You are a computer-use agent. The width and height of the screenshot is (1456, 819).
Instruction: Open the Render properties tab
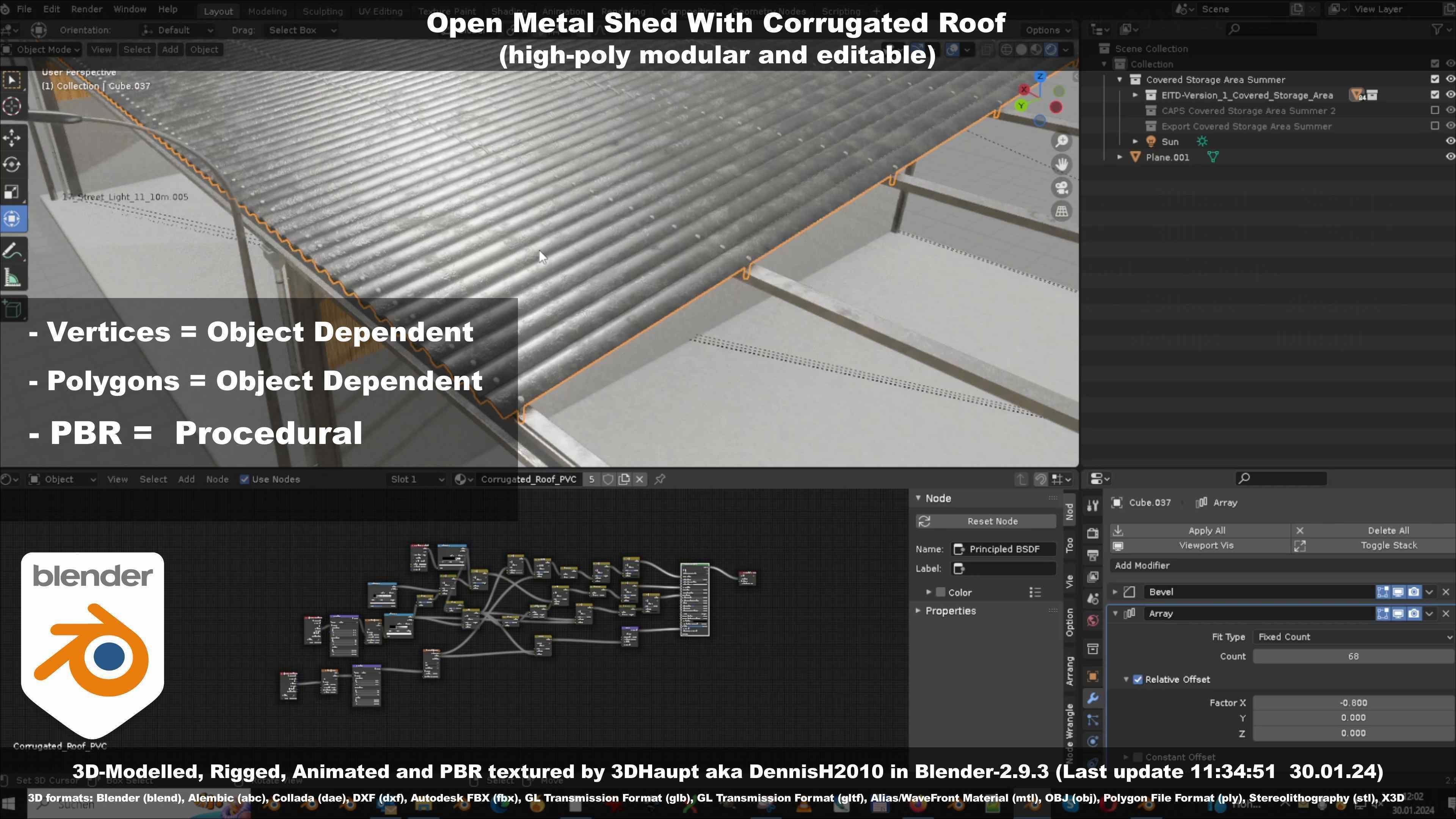coord(1092,532)
